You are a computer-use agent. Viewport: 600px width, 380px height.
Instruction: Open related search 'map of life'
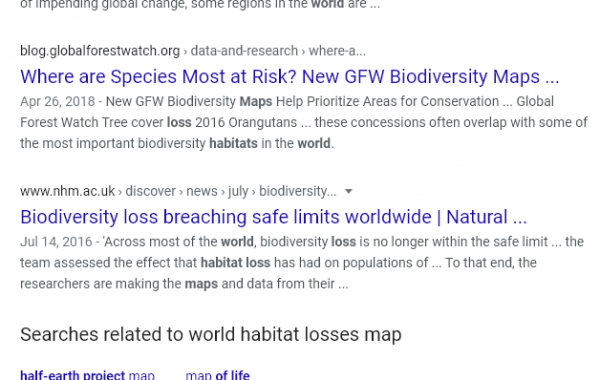[217, 375]
